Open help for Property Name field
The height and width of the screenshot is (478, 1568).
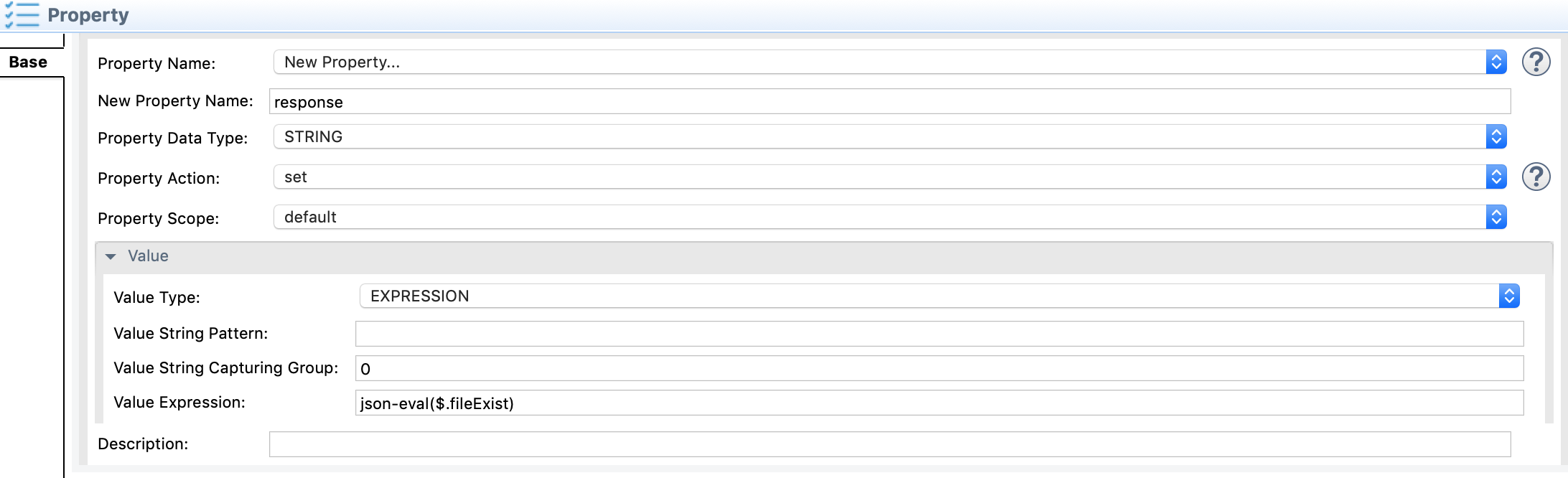pos(1536,62)
